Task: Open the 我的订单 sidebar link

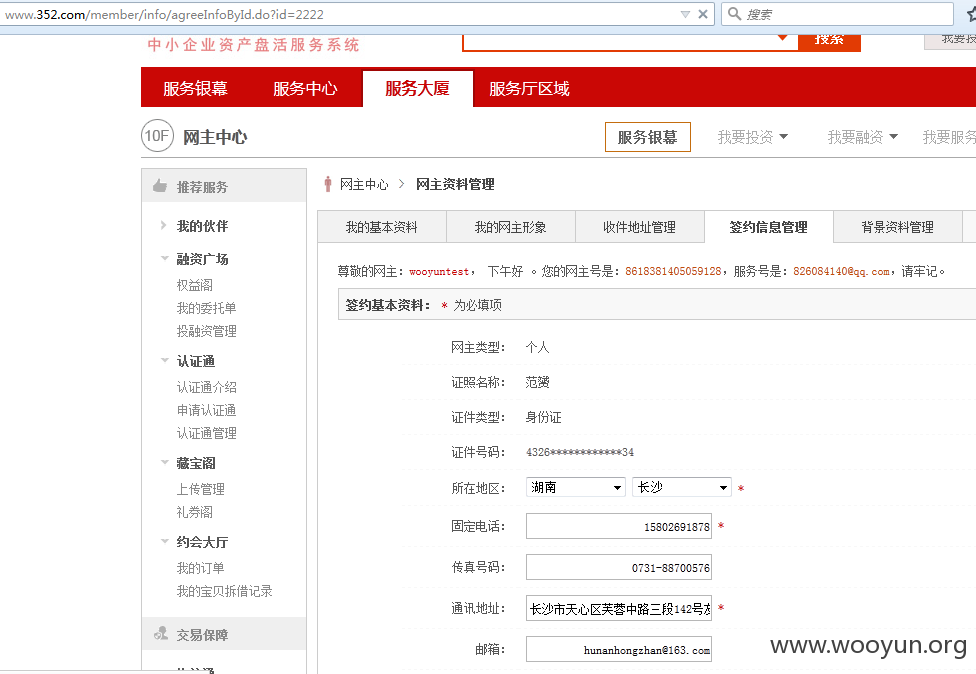Action: [200, 568]
